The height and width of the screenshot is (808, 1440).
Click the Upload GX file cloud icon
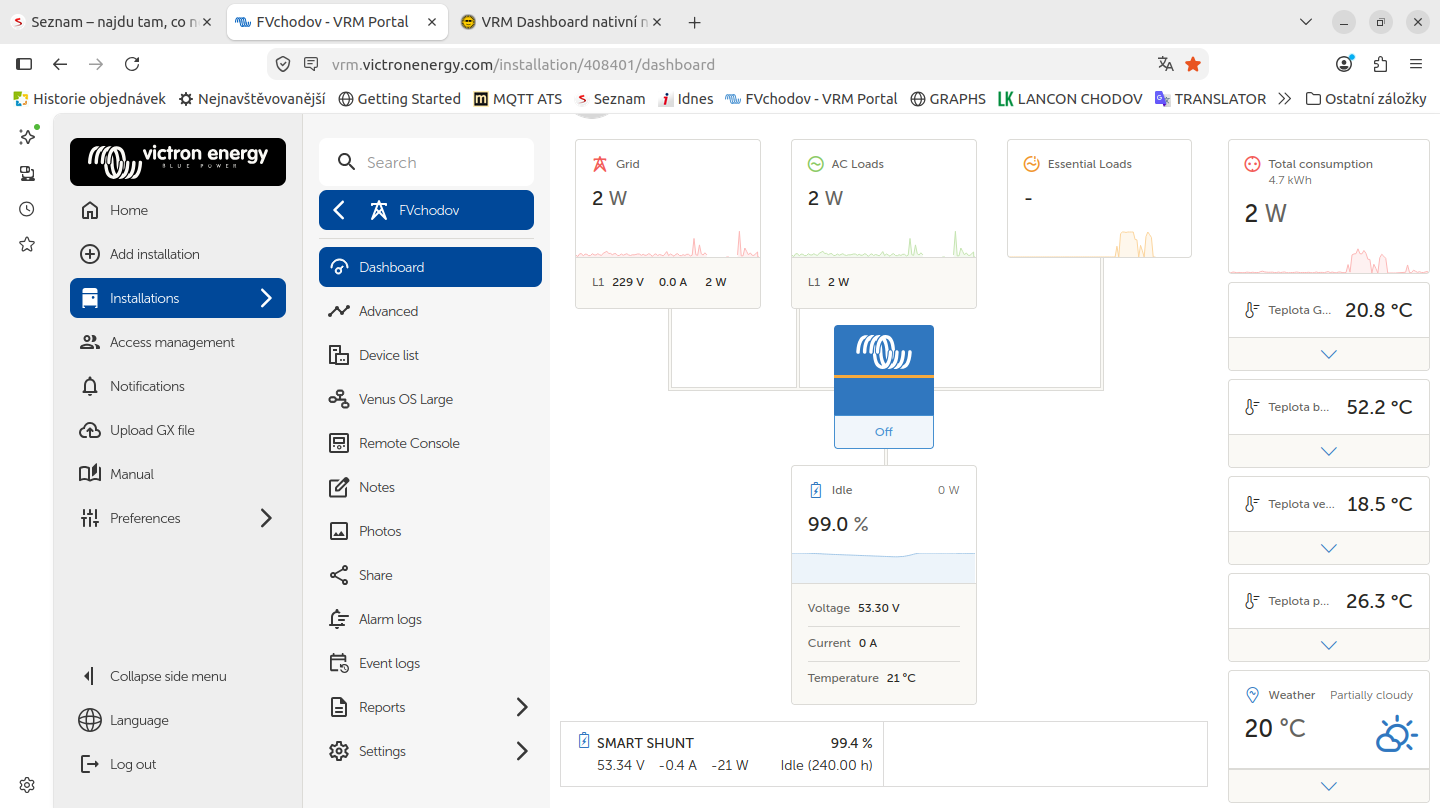[90, 430]
